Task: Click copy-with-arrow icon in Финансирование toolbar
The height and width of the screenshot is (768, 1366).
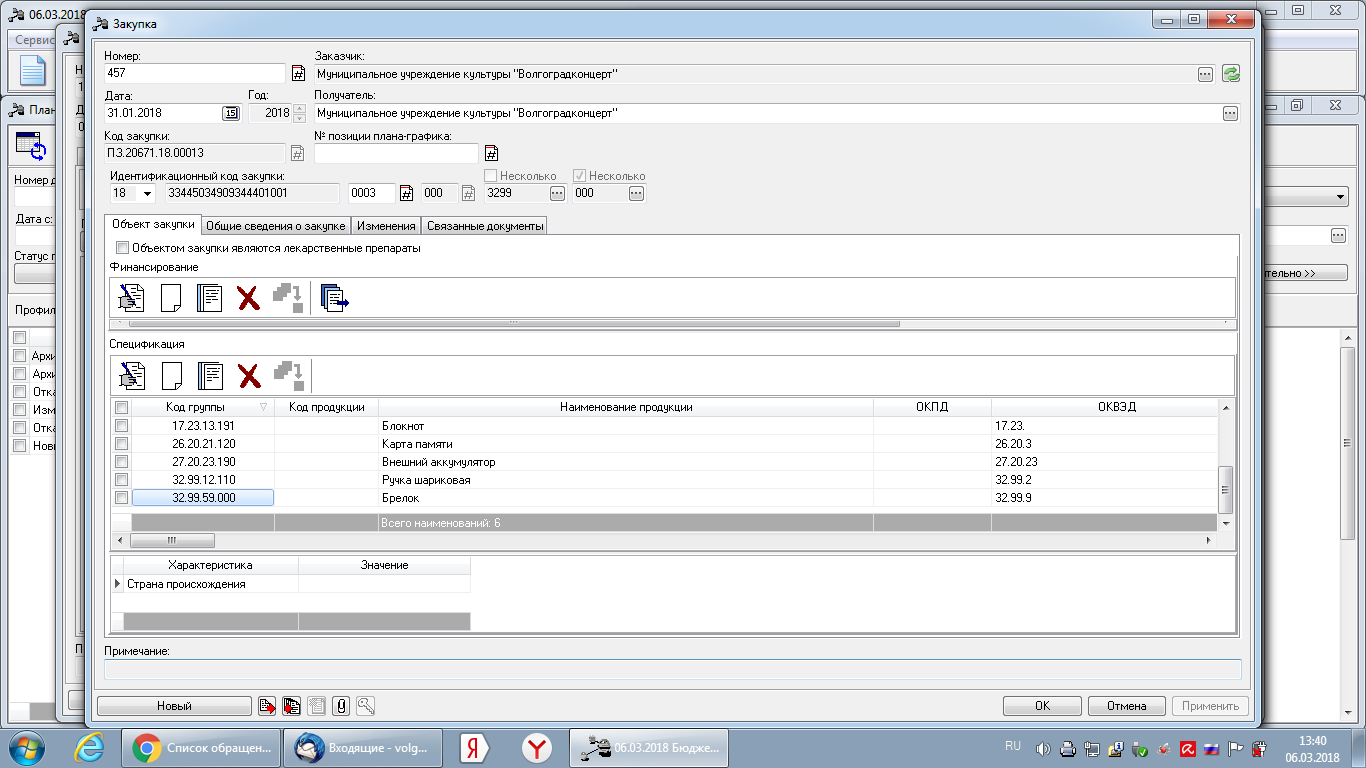Action: [x=334, y=298]
